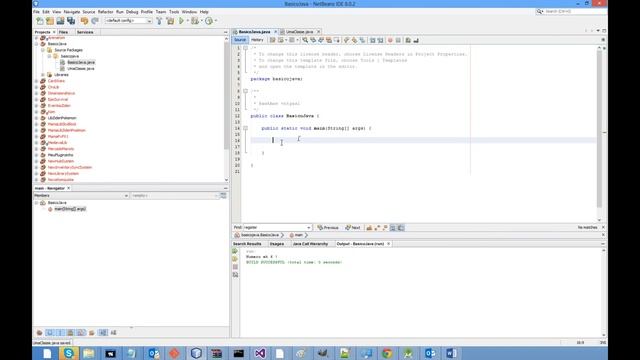Open the Visual Studio taskbar icon
This screenshot has width=640, height=360.
260,353
